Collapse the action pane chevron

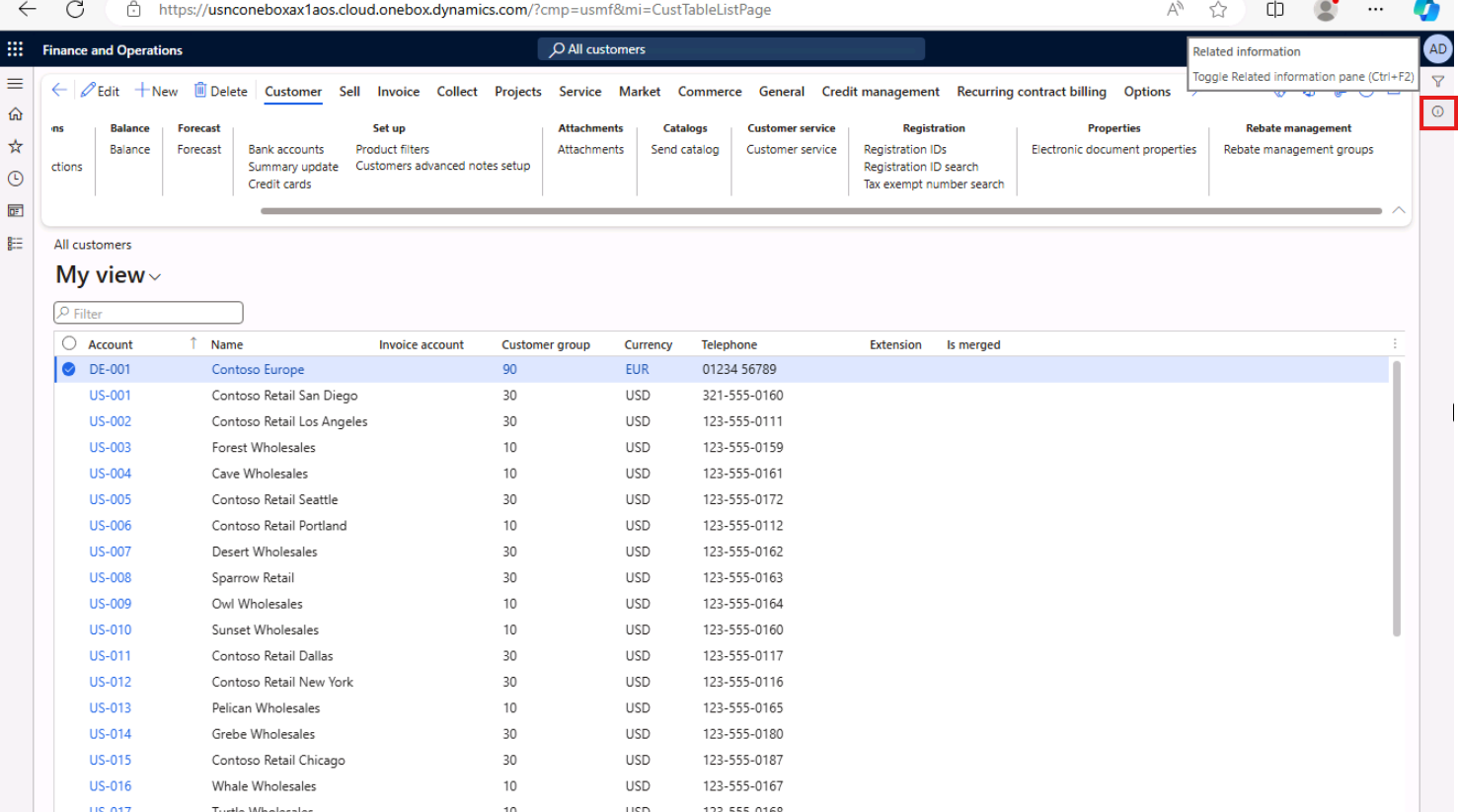[1399, 210]
